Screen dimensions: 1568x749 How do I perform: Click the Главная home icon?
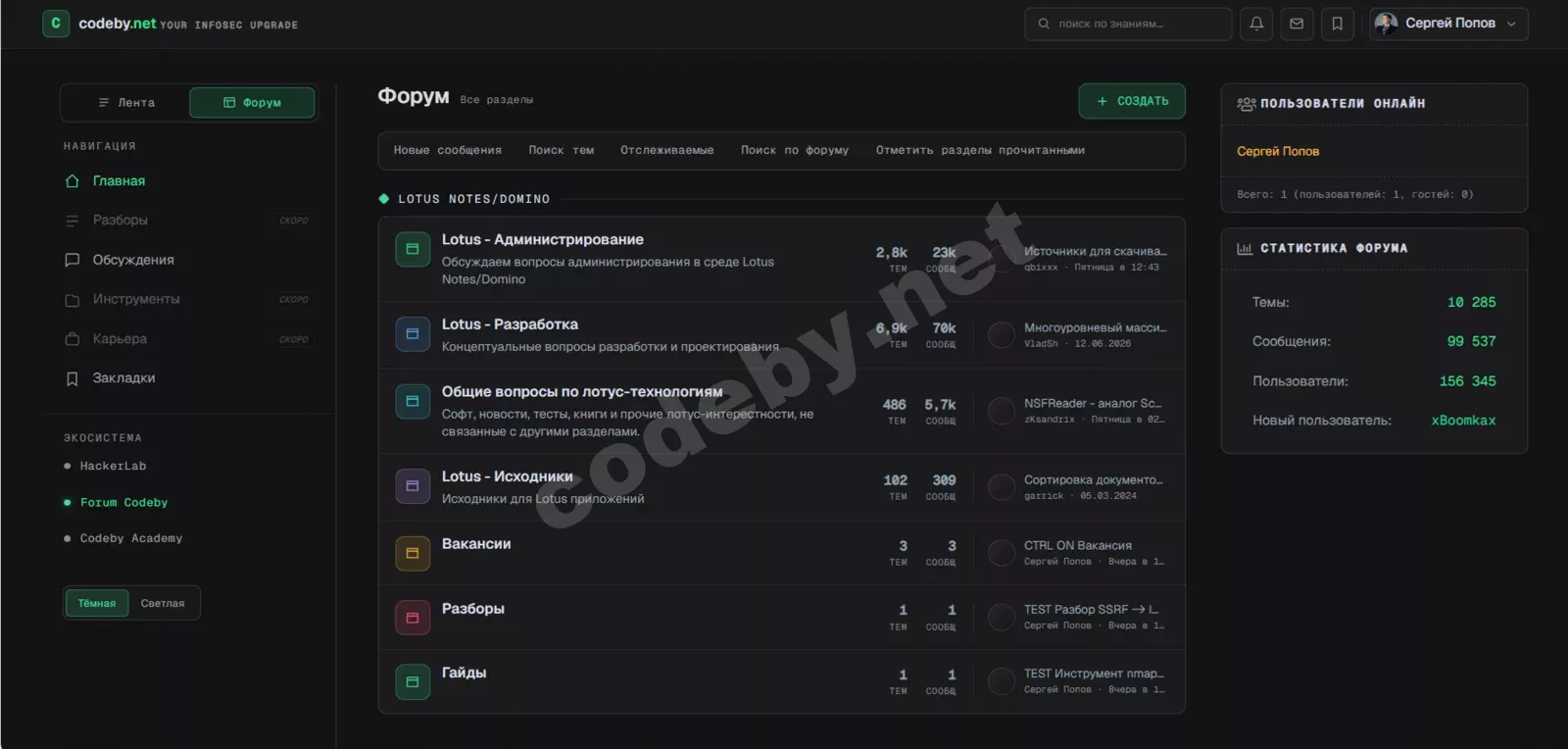tap(72, 181)
